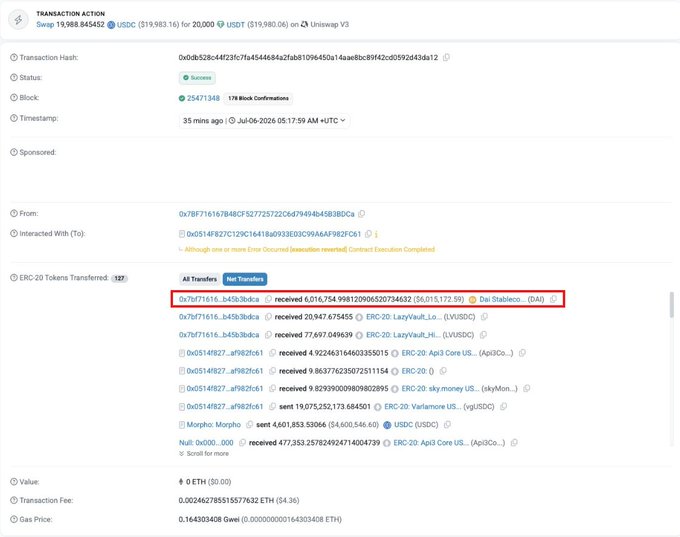Viewport: 680px width, 537px height.
Task: Click help icon next to Transaction Fee label
Action: [x=14, y=500]
